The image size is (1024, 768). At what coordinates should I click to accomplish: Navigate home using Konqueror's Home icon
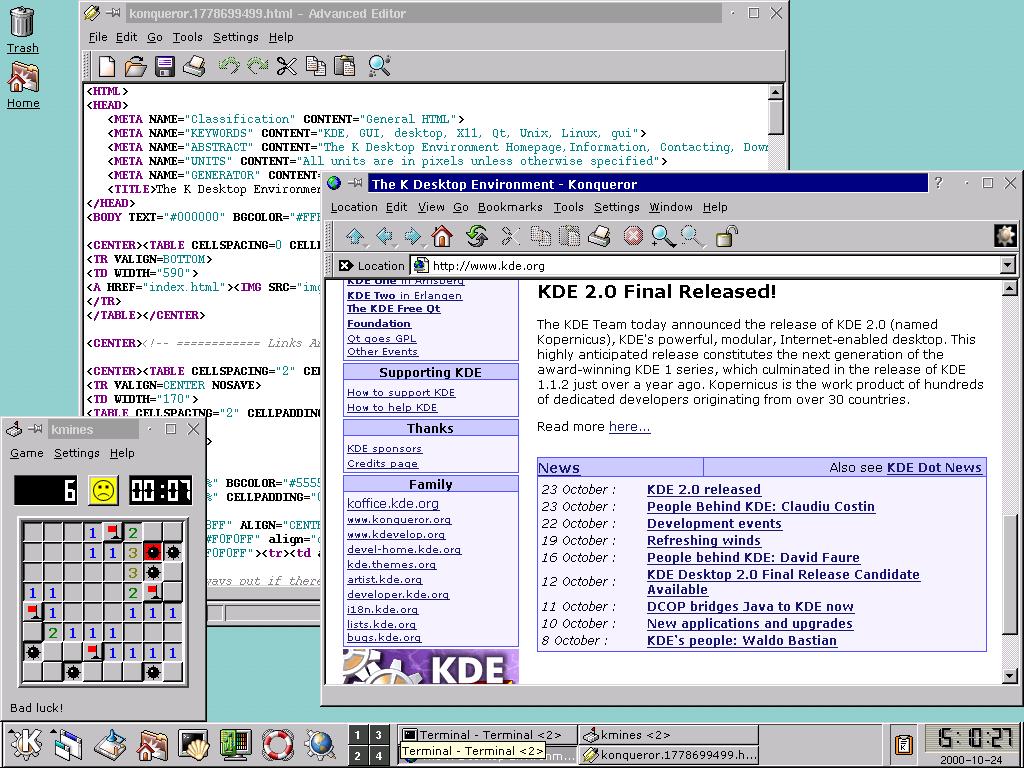[x=442, y=236]
